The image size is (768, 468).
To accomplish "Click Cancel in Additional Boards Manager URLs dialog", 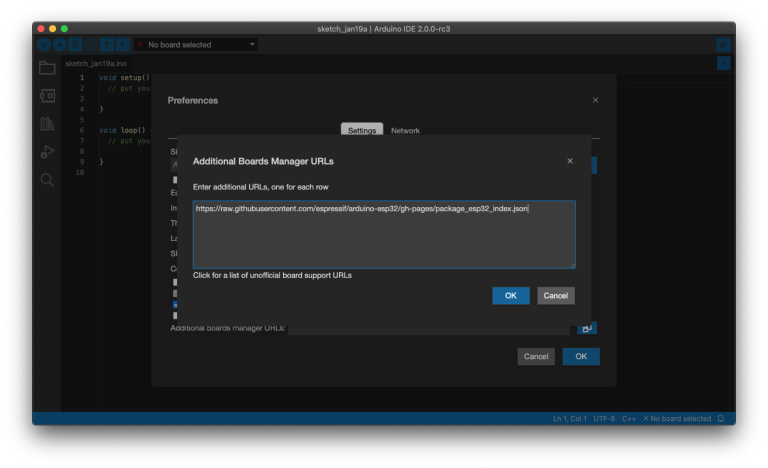I will pos(555,296).
